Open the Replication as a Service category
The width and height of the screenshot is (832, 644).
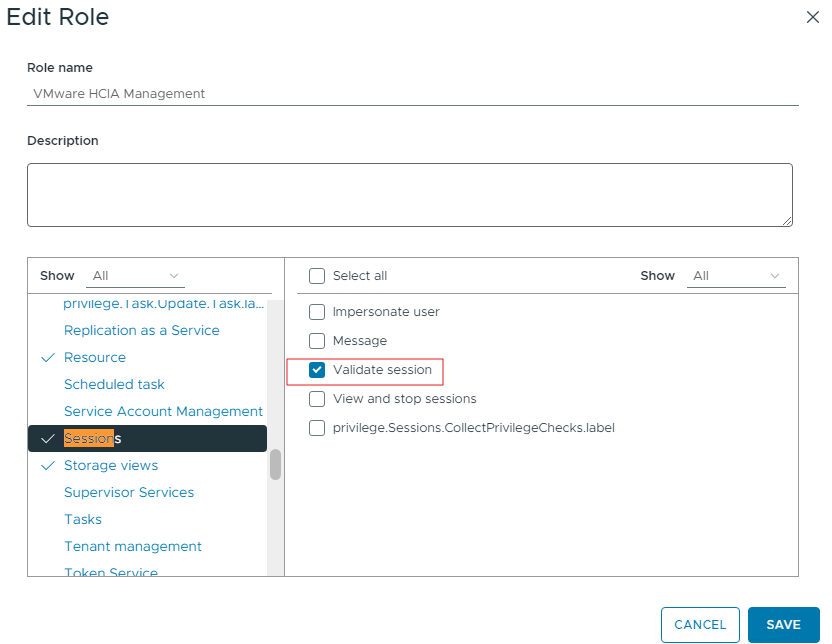pyautogui.click(x=141, y=330)
